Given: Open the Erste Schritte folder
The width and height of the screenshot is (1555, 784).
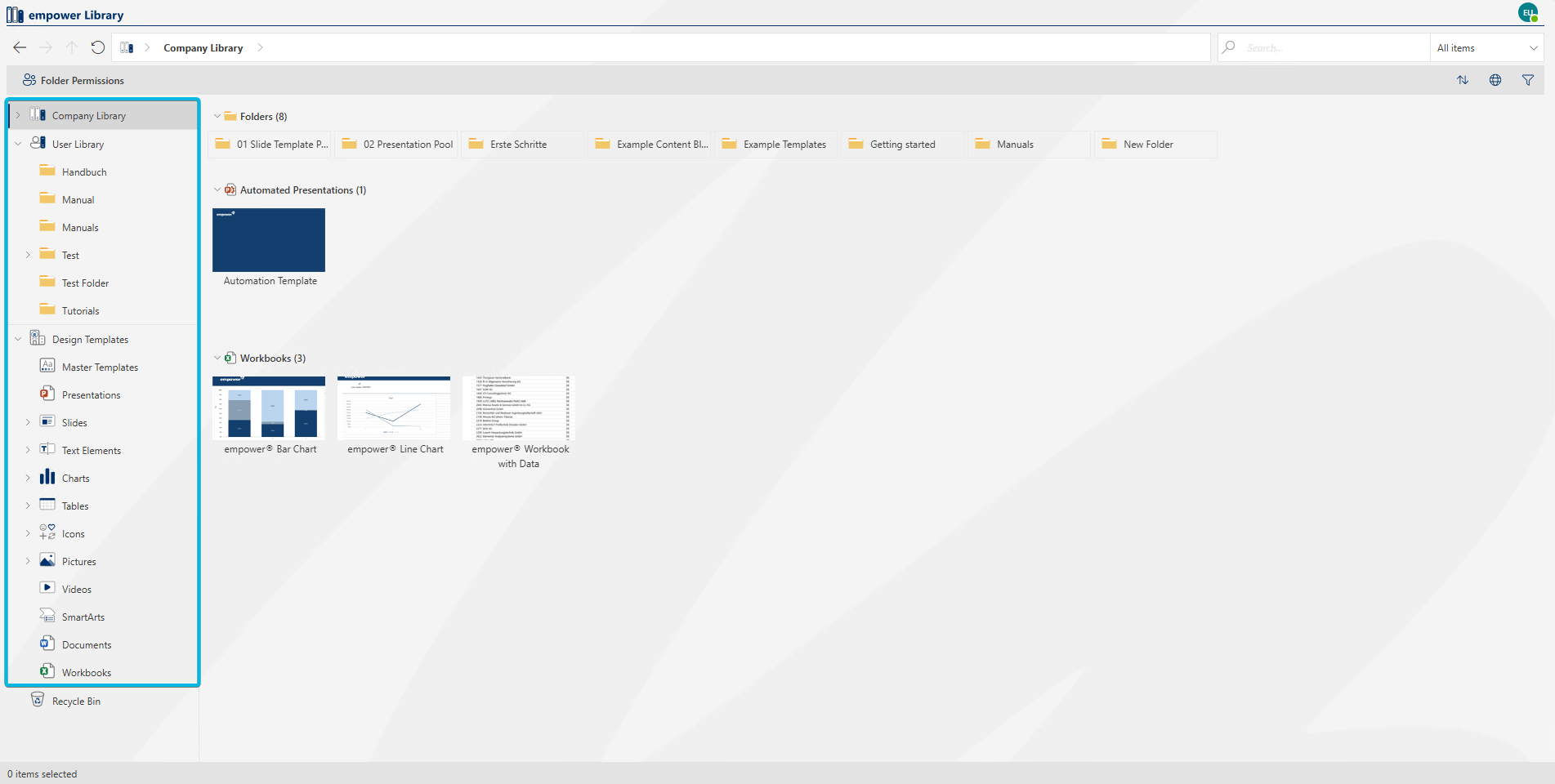Looking at the screenshot, I should click(523, 145).
